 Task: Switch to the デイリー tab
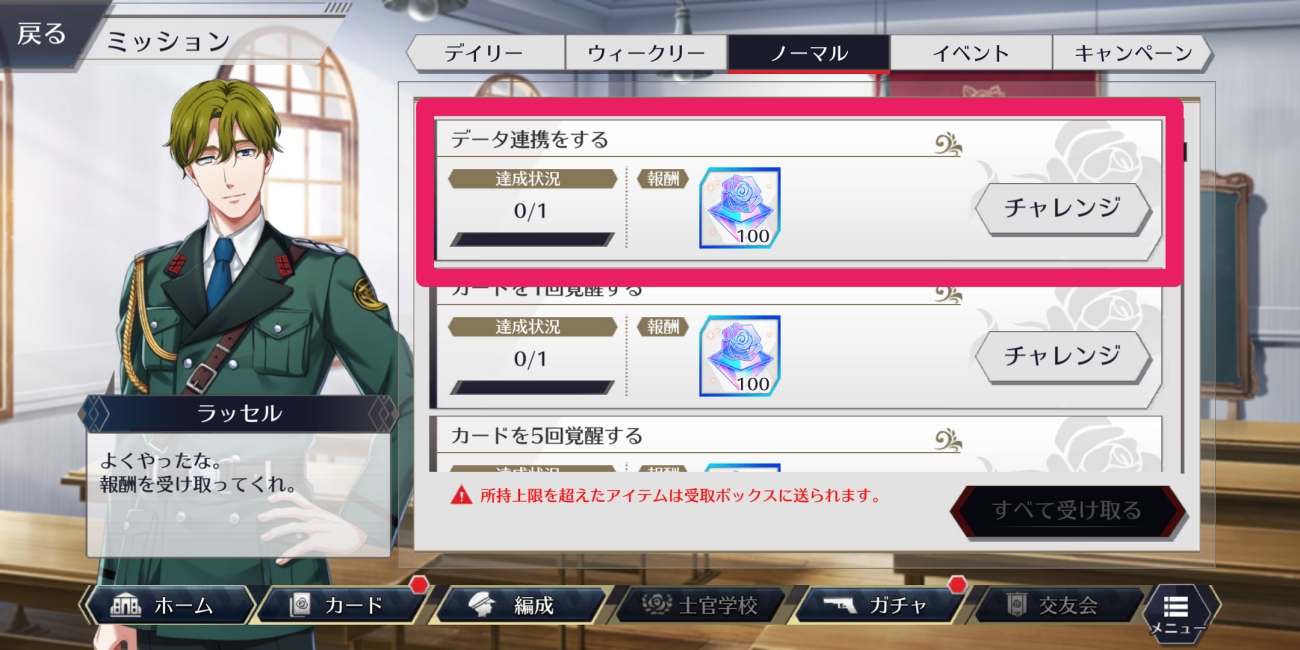(485, 53)
